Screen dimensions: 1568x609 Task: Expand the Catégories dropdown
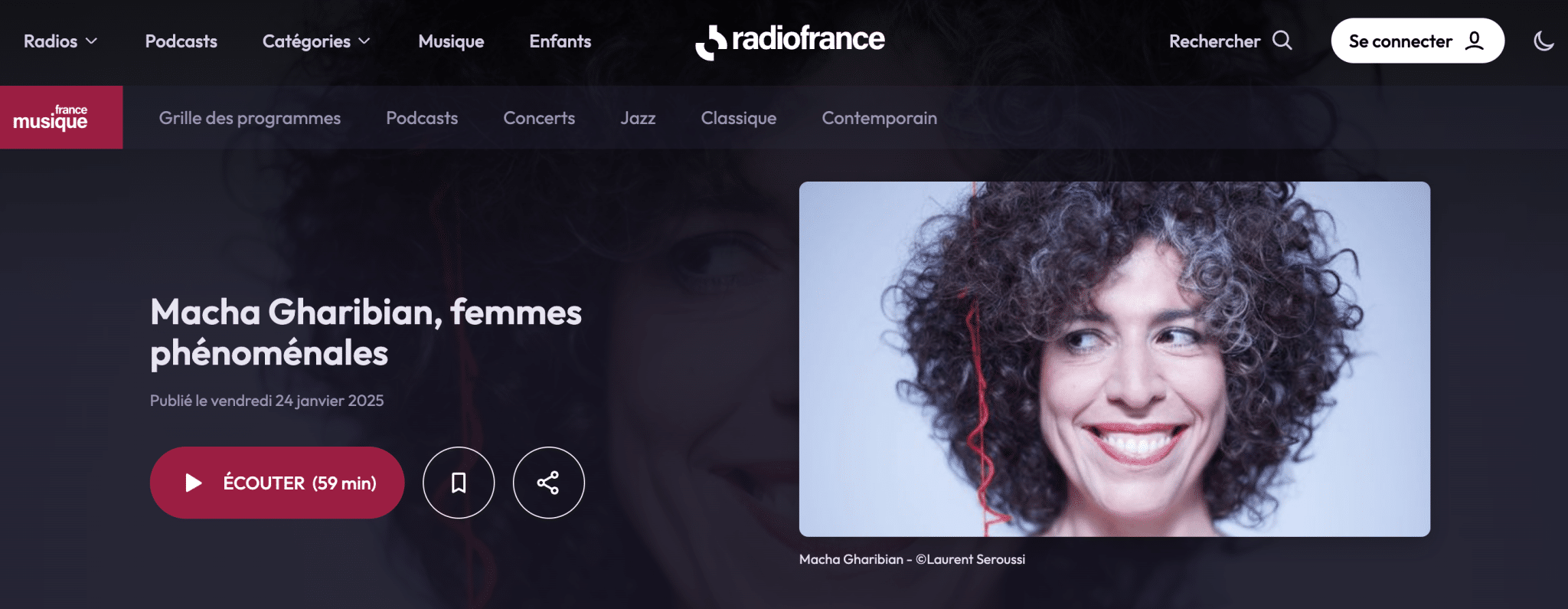(x=316, y=41)
